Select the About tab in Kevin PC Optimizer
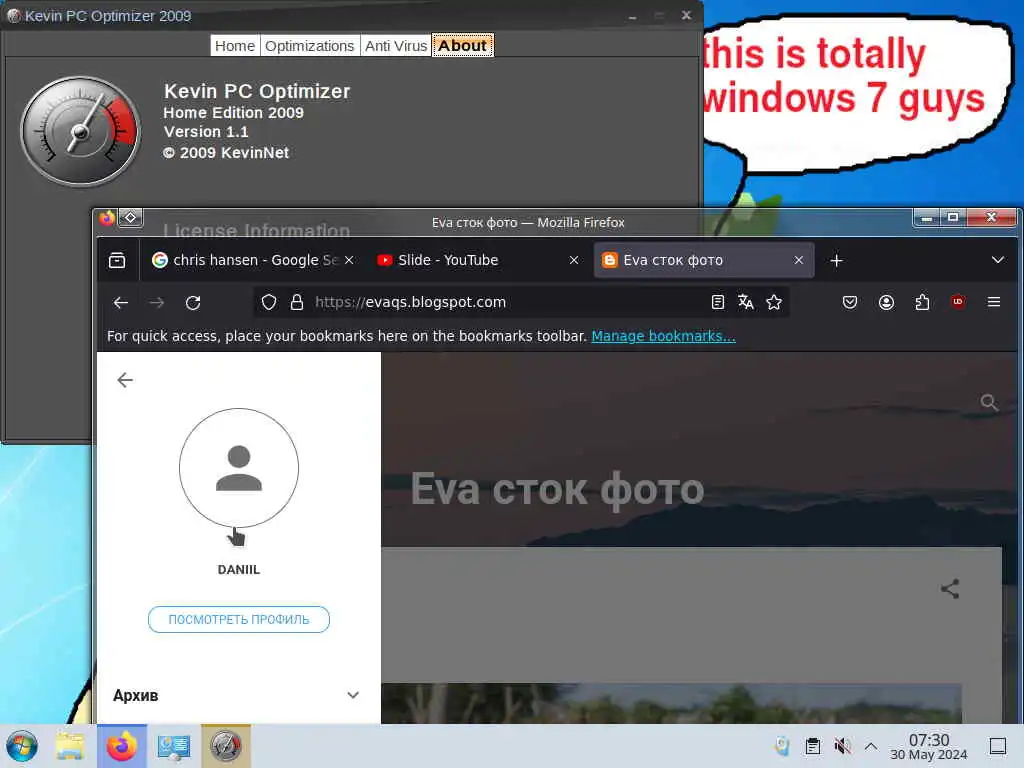Screen dimensions: 1024x768 462,46
